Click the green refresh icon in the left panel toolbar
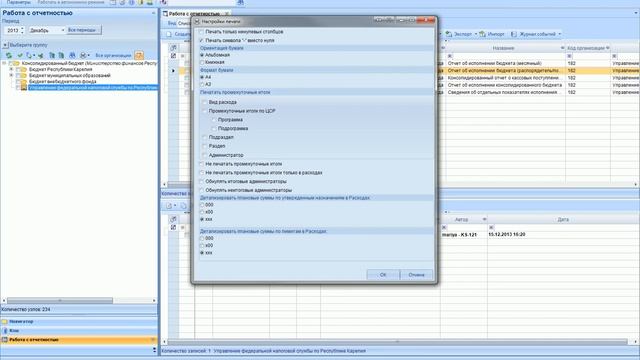 9,55
